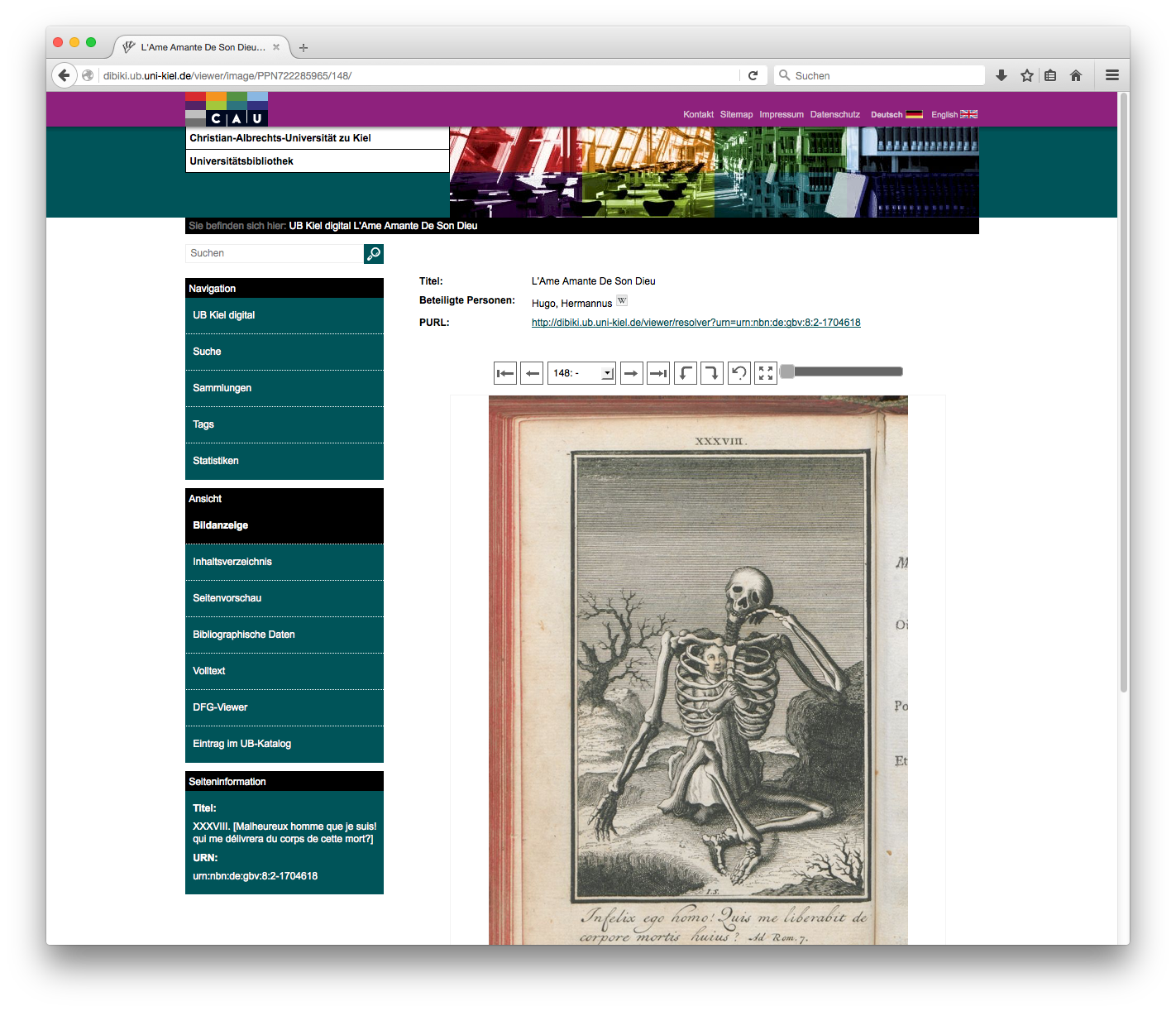Screen dimensions: 1176x1011
Task: Rotate the image left
Action: tap(686, 373)
